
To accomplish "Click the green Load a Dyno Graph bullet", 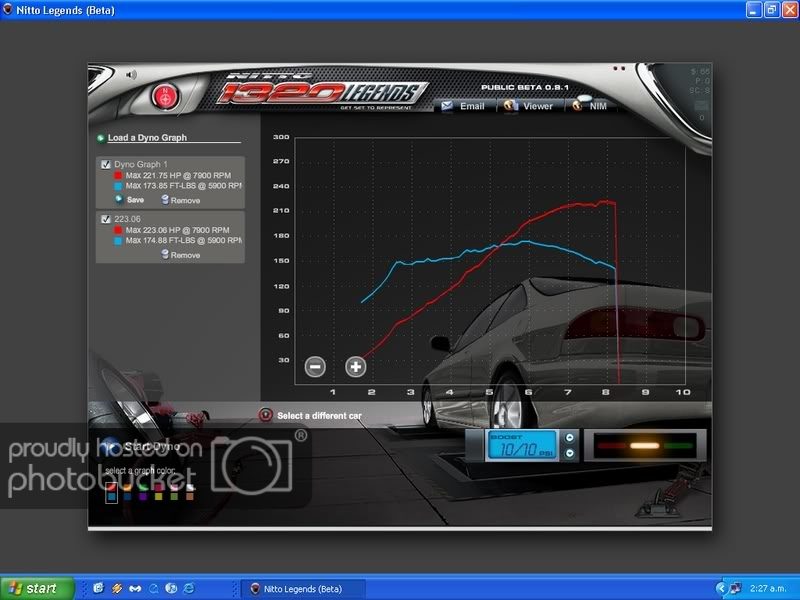I will click(101, 138).
